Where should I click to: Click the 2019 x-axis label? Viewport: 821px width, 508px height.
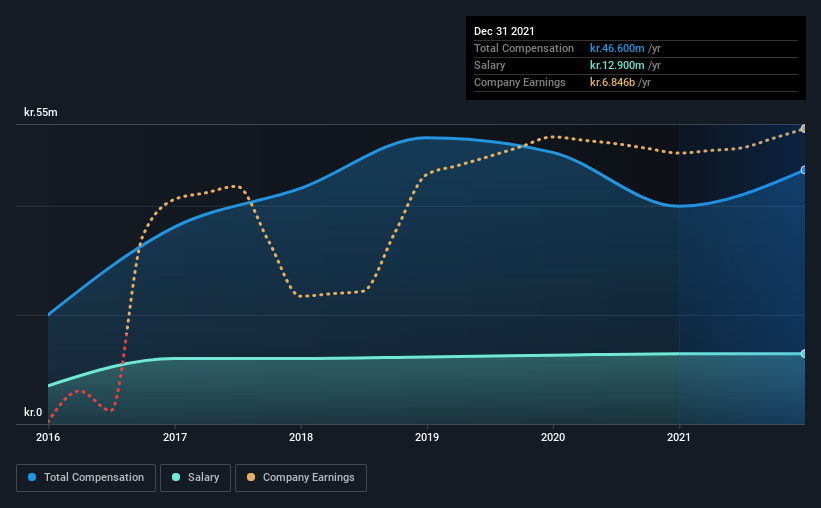point(427,437)
